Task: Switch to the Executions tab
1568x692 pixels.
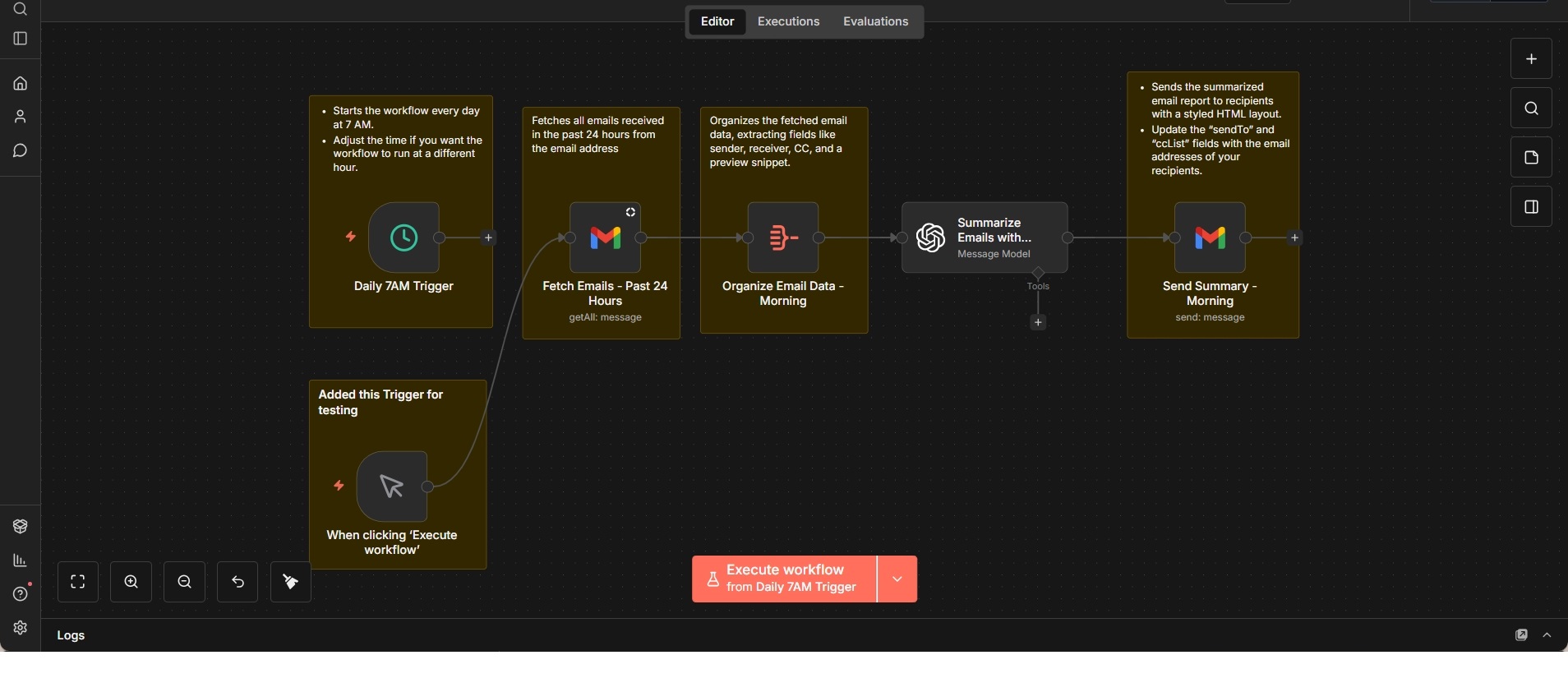Action: tap(788, 21)
